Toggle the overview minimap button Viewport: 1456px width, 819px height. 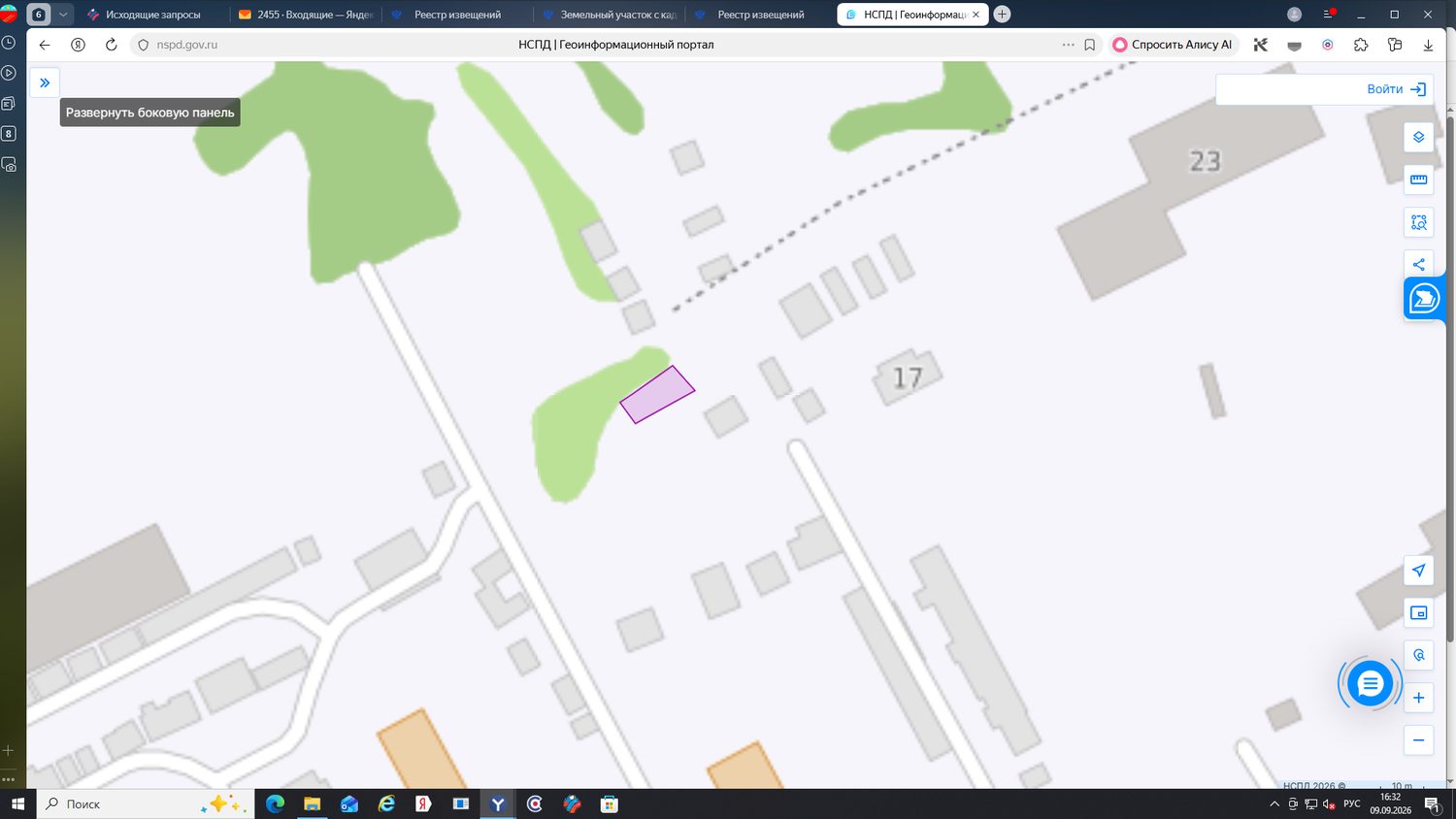pyautogui.click(x=1418, y=612)
